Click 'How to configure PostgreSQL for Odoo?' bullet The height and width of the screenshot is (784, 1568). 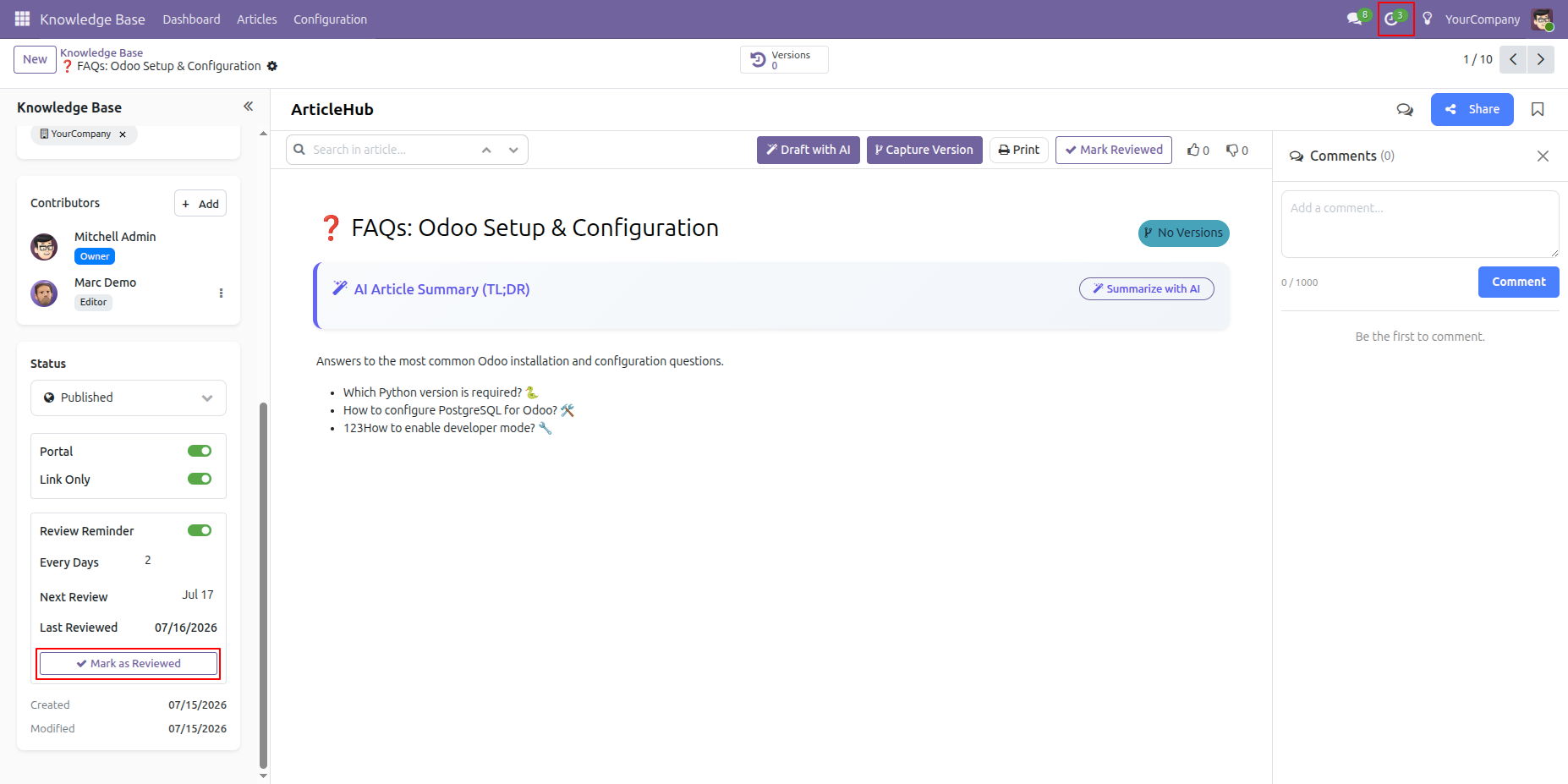point(450,410)
